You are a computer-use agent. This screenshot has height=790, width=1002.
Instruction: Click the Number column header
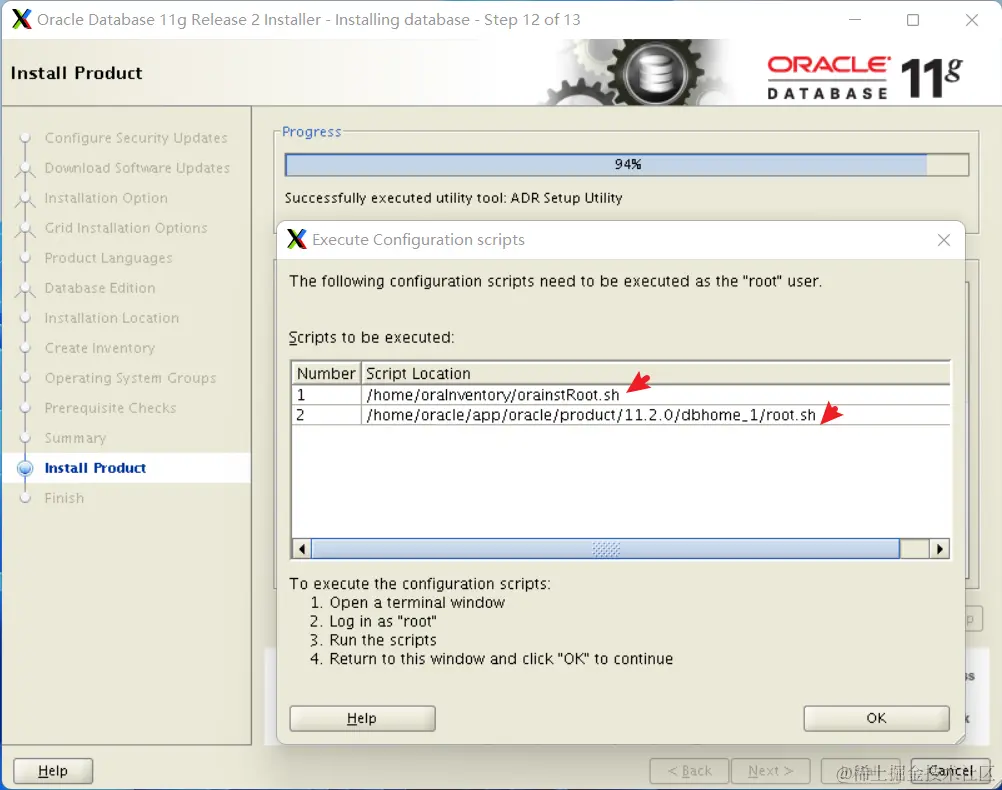coord(327,374)
